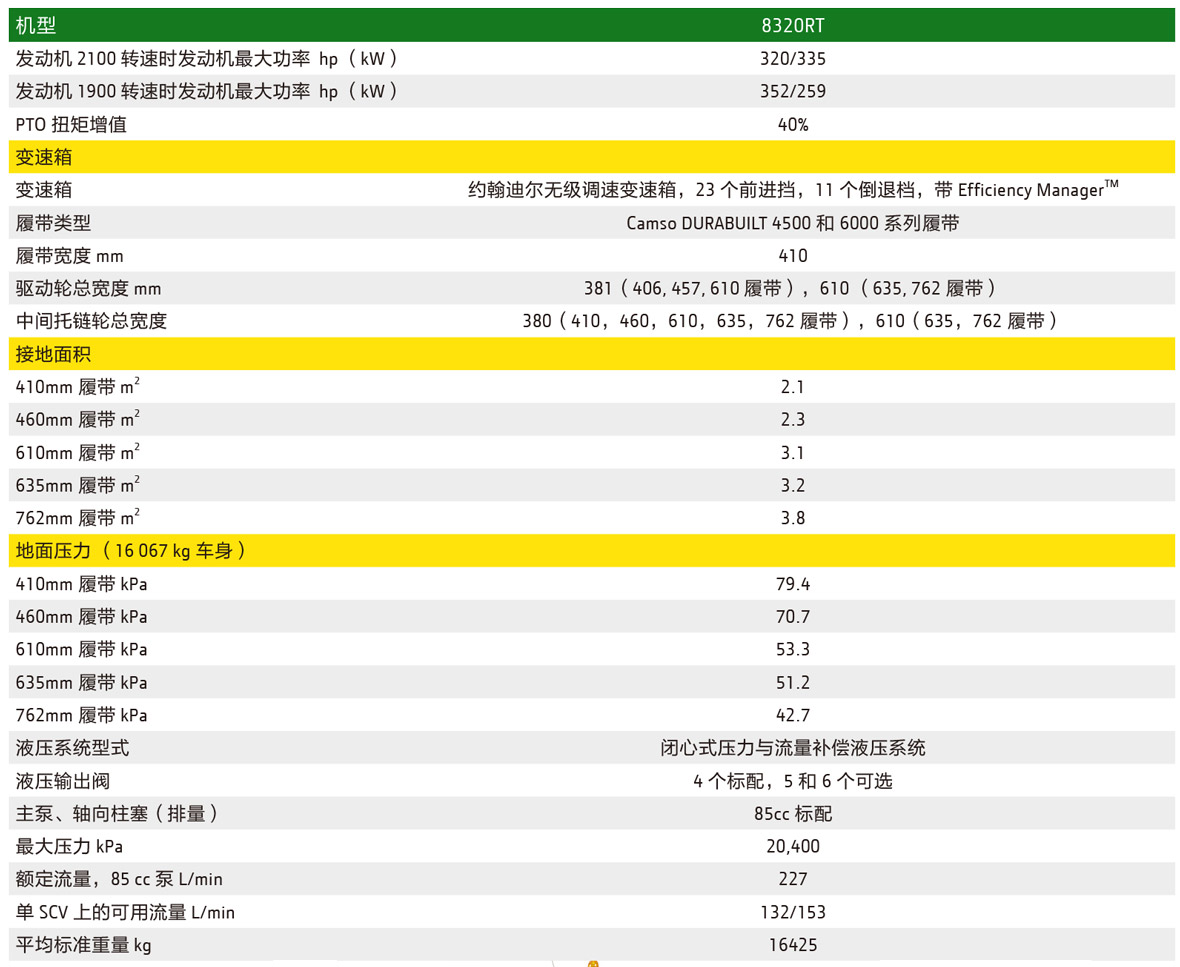This screenshot has height=967, width=1180.
Task: Click the ground area value 2.3
Action: coord(792,419)
